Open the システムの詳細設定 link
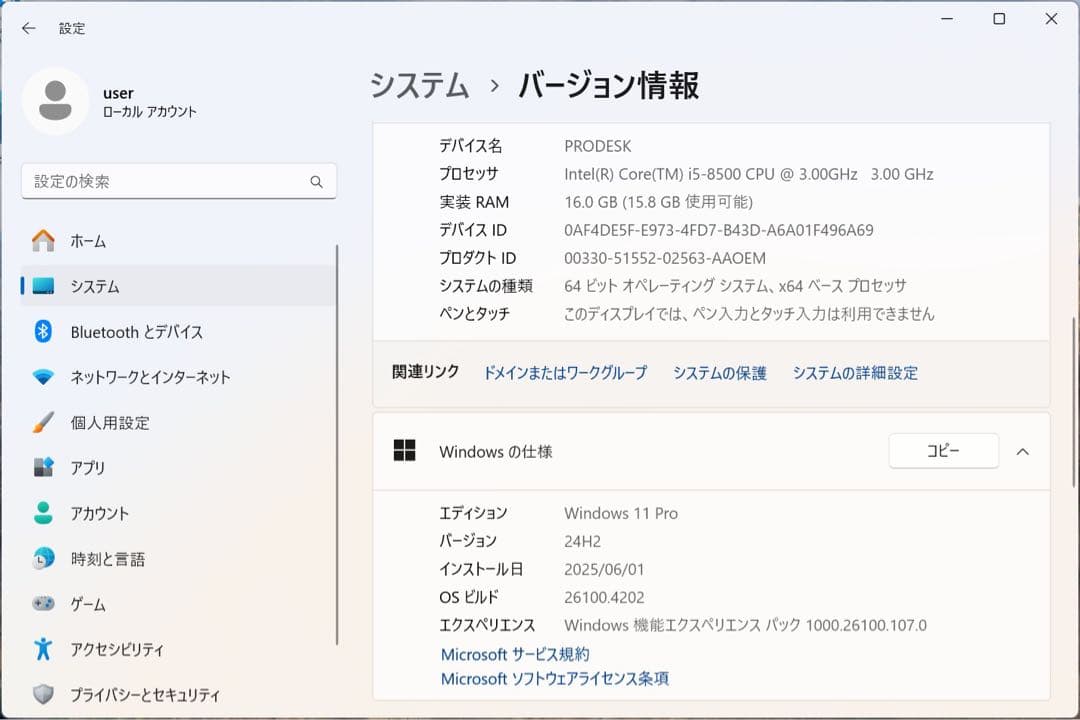This screenshot has width=1080, height=720. coord(853,372)
